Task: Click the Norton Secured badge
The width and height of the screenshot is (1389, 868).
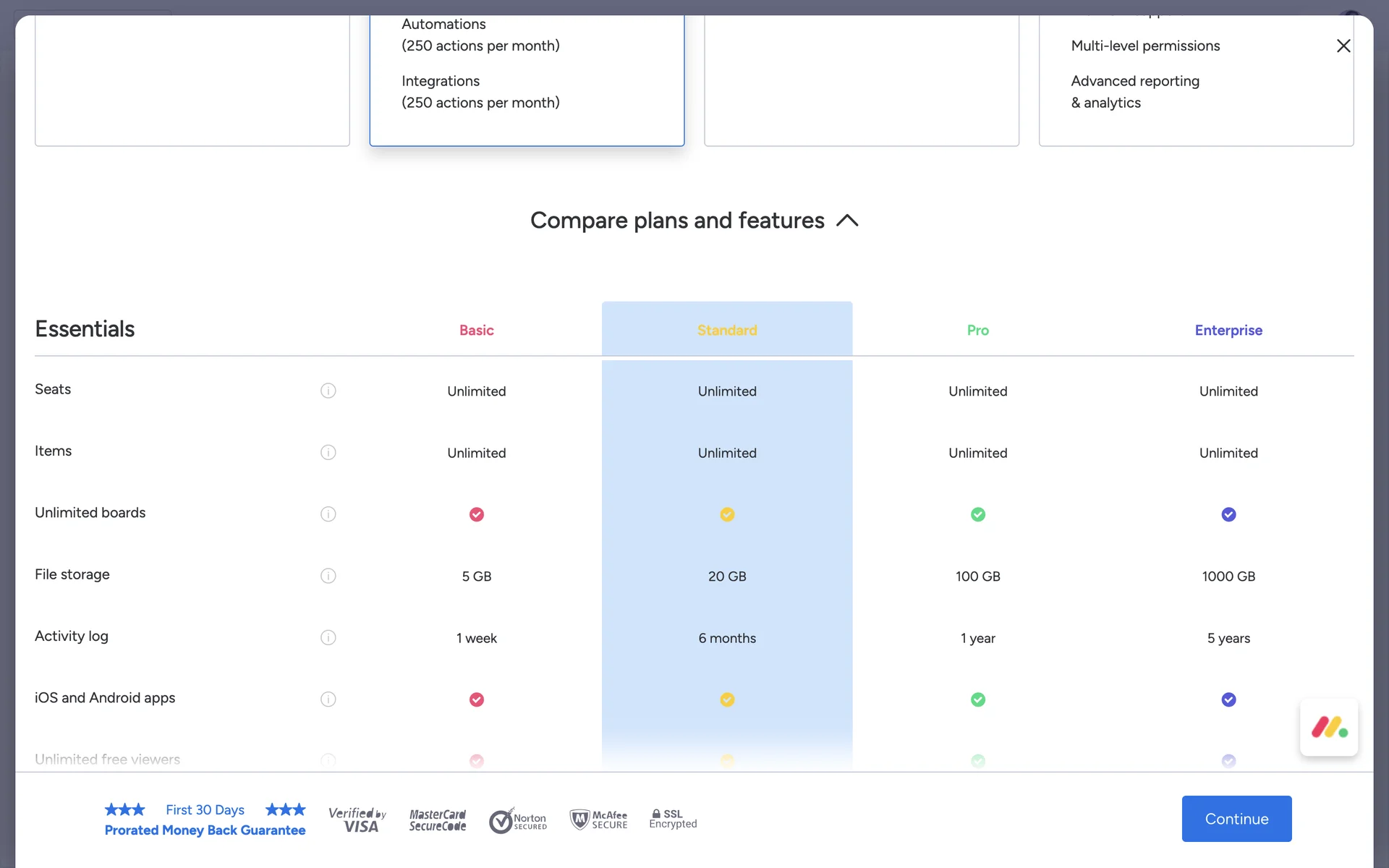Action: pyautogui.click(x=518, y=821)
